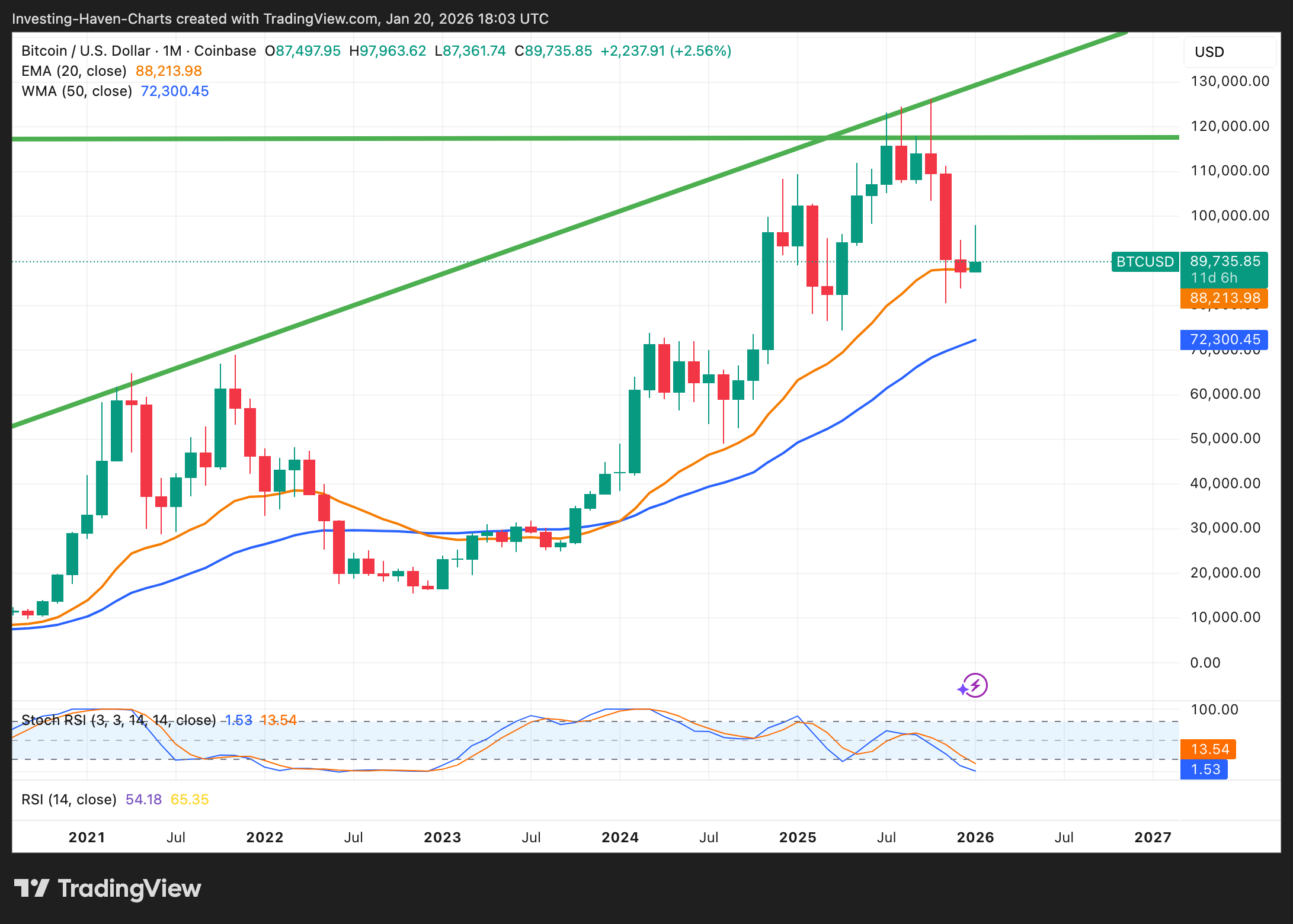Click the latest January 2026 candle
This screenshot has width=1293, height=924.
tap(975, 267)
